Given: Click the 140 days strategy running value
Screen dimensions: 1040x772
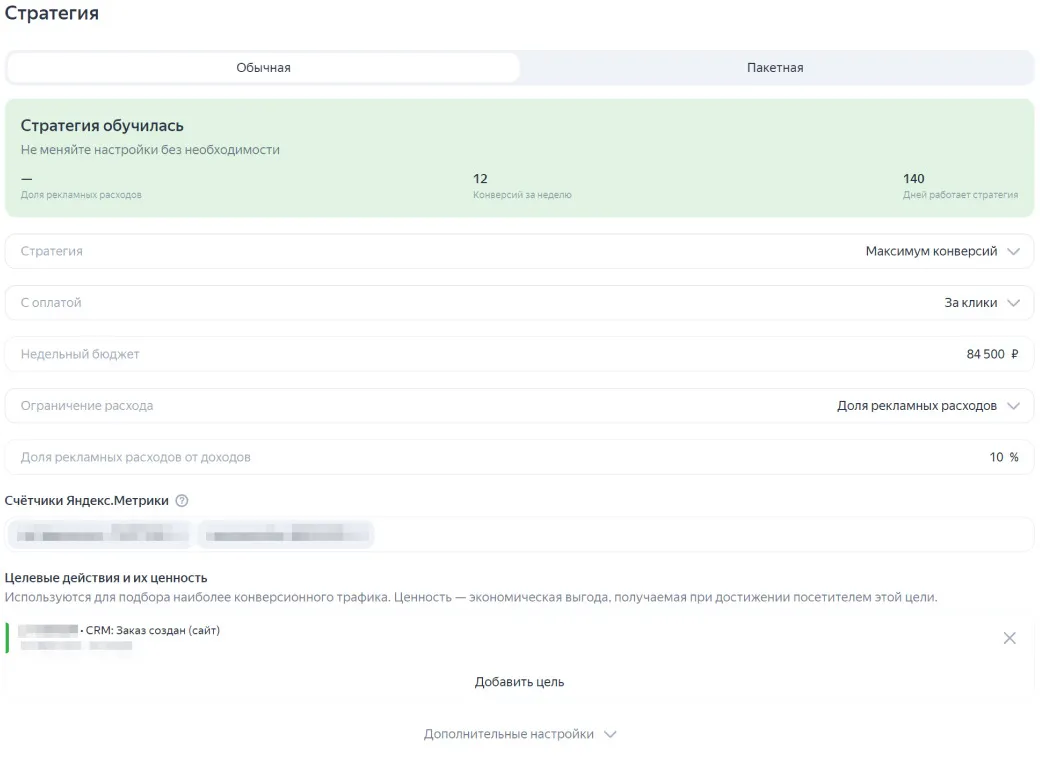Looking at the screenshot, I should 913,178.
